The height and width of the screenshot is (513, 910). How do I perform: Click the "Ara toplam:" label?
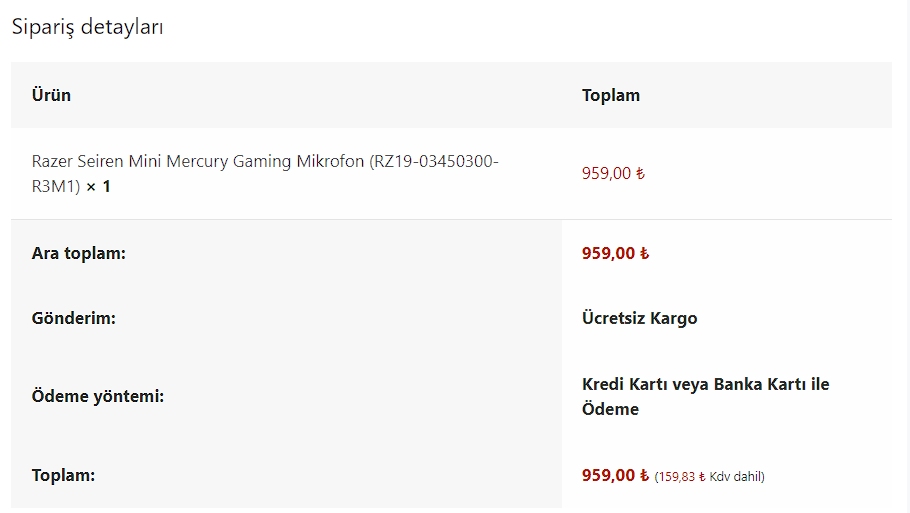(x=78, y=253)
